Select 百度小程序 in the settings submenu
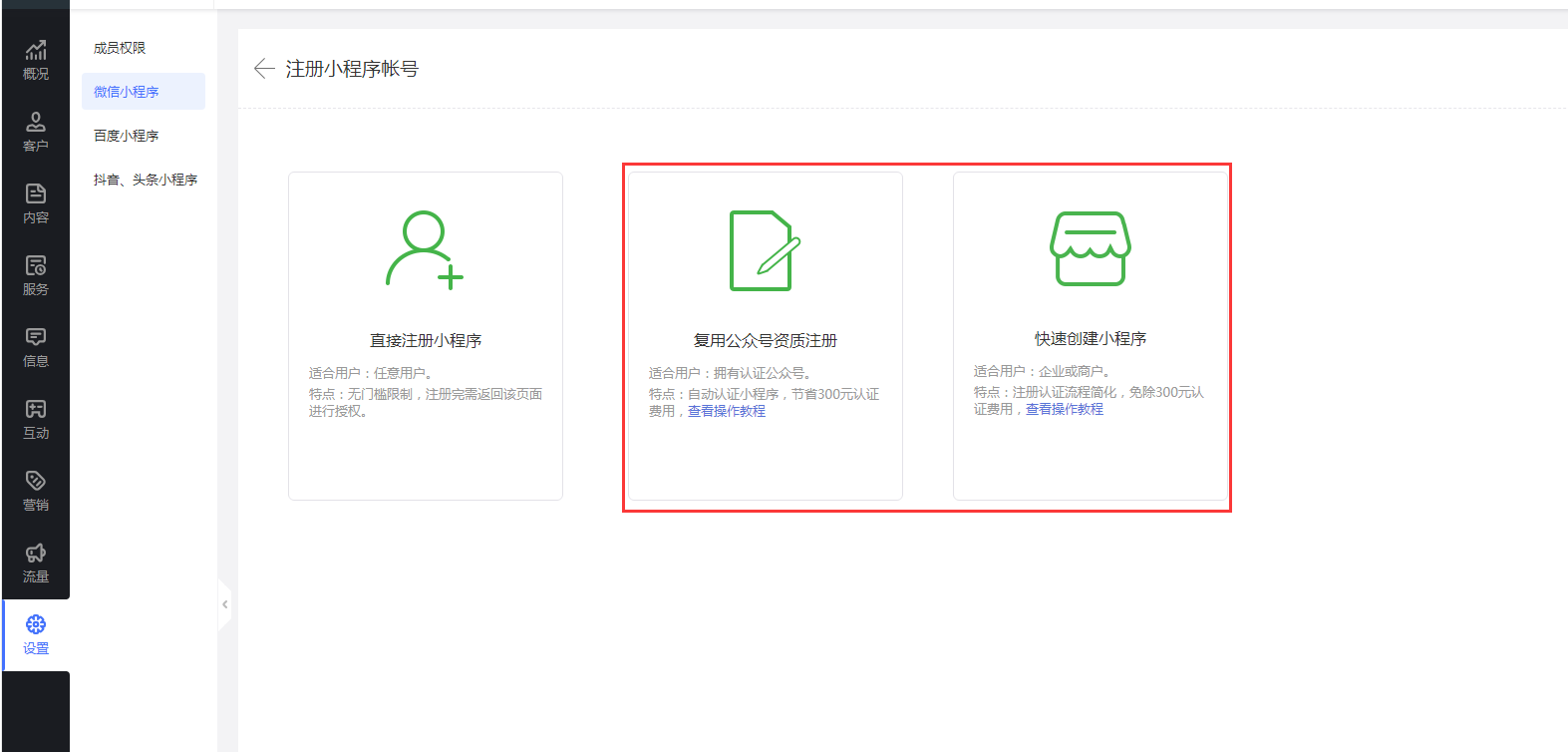This screenshot has height=752, width=1568. click(127, 136)
